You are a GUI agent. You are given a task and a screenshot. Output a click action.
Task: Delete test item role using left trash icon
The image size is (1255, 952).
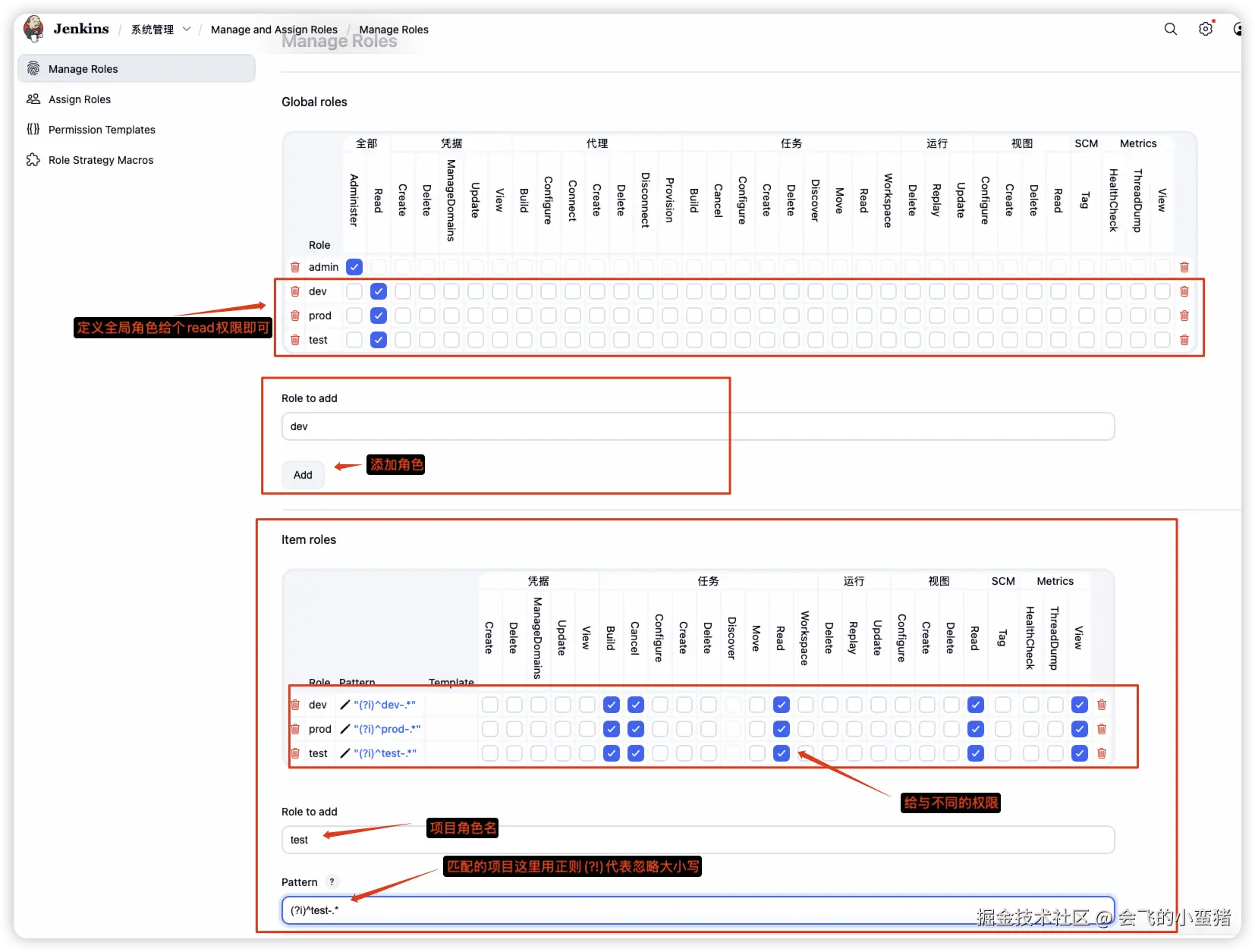[x=295, y=753]
